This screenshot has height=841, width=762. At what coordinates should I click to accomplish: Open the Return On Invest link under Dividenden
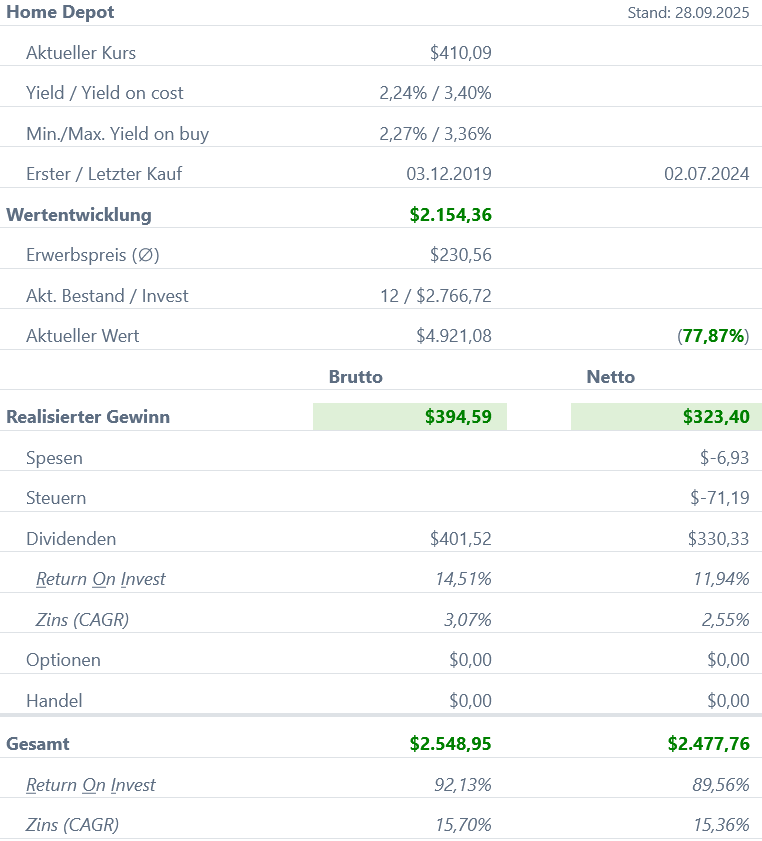click(x=100, y=579)
